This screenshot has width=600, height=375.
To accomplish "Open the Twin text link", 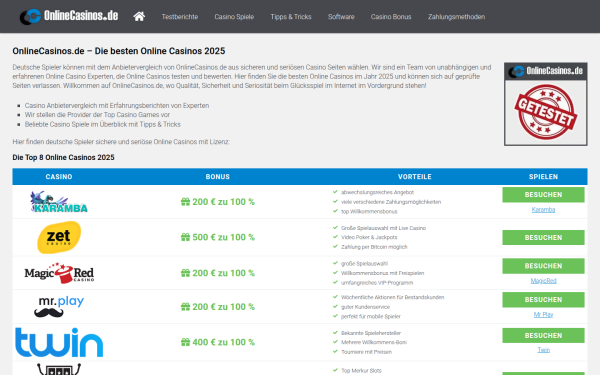I will coord(543,350).
